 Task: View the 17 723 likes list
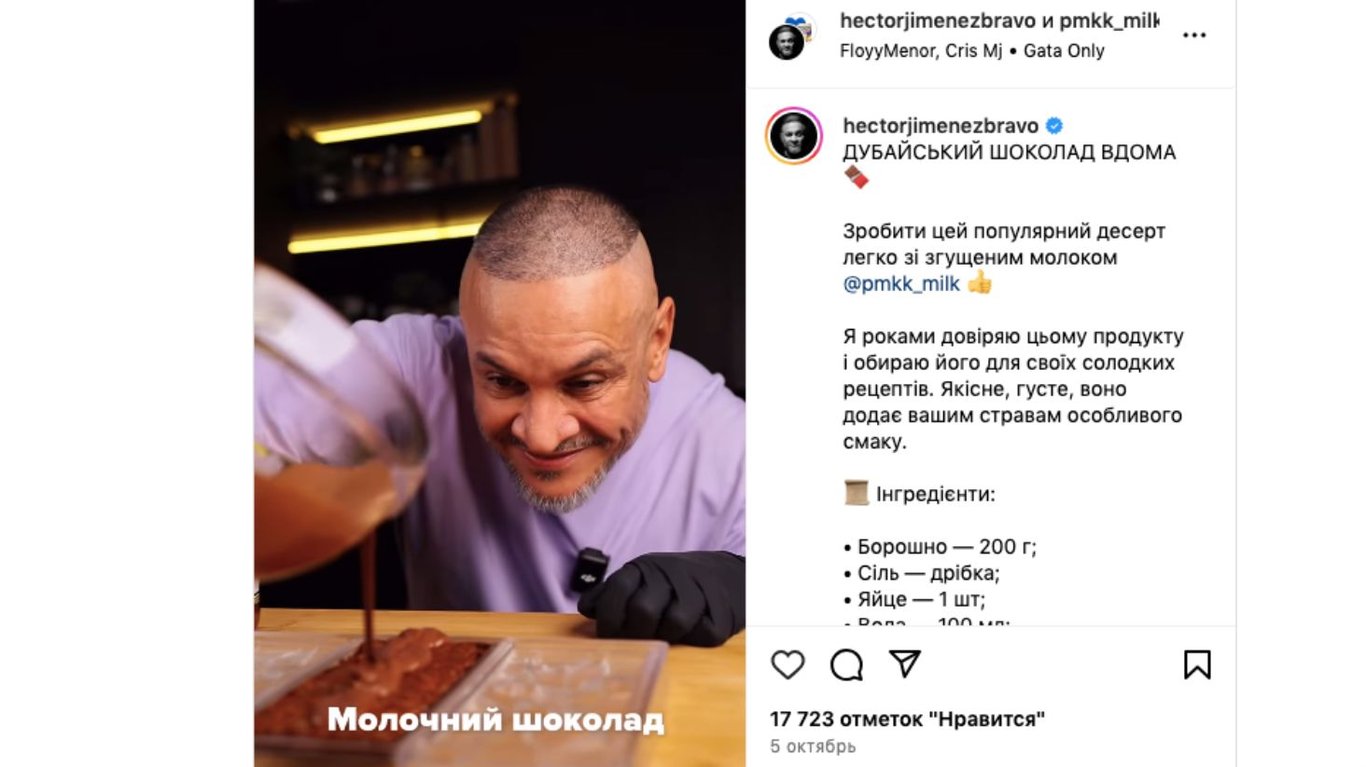(907, 719)
